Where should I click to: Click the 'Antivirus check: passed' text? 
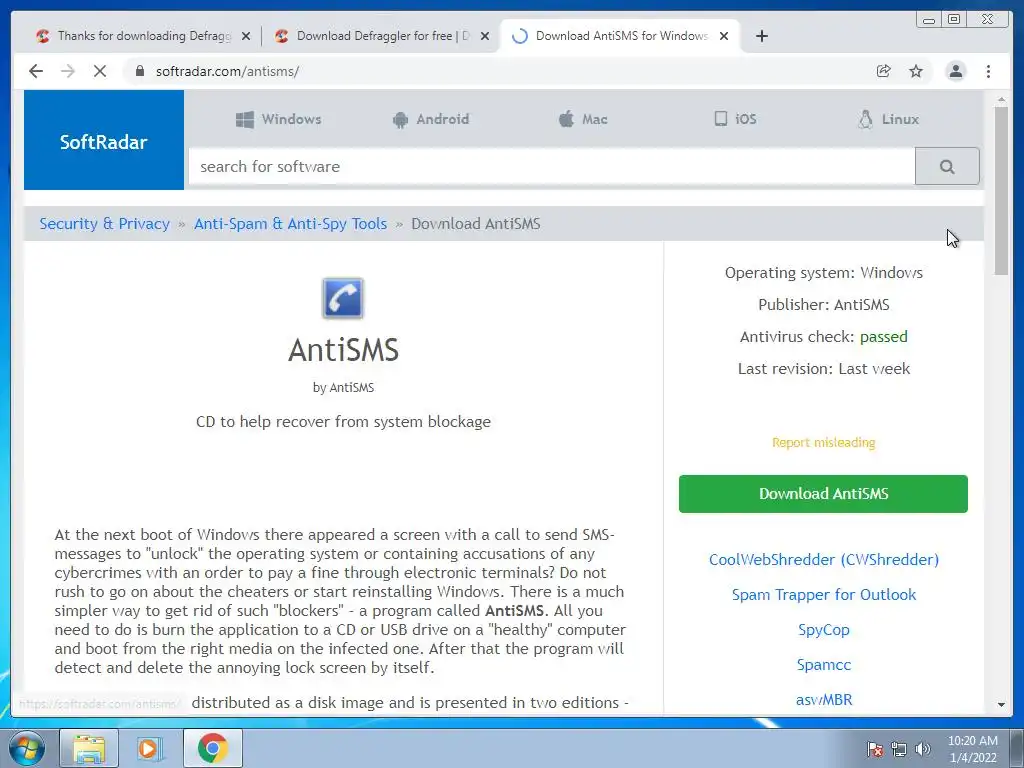pos(824,337)
